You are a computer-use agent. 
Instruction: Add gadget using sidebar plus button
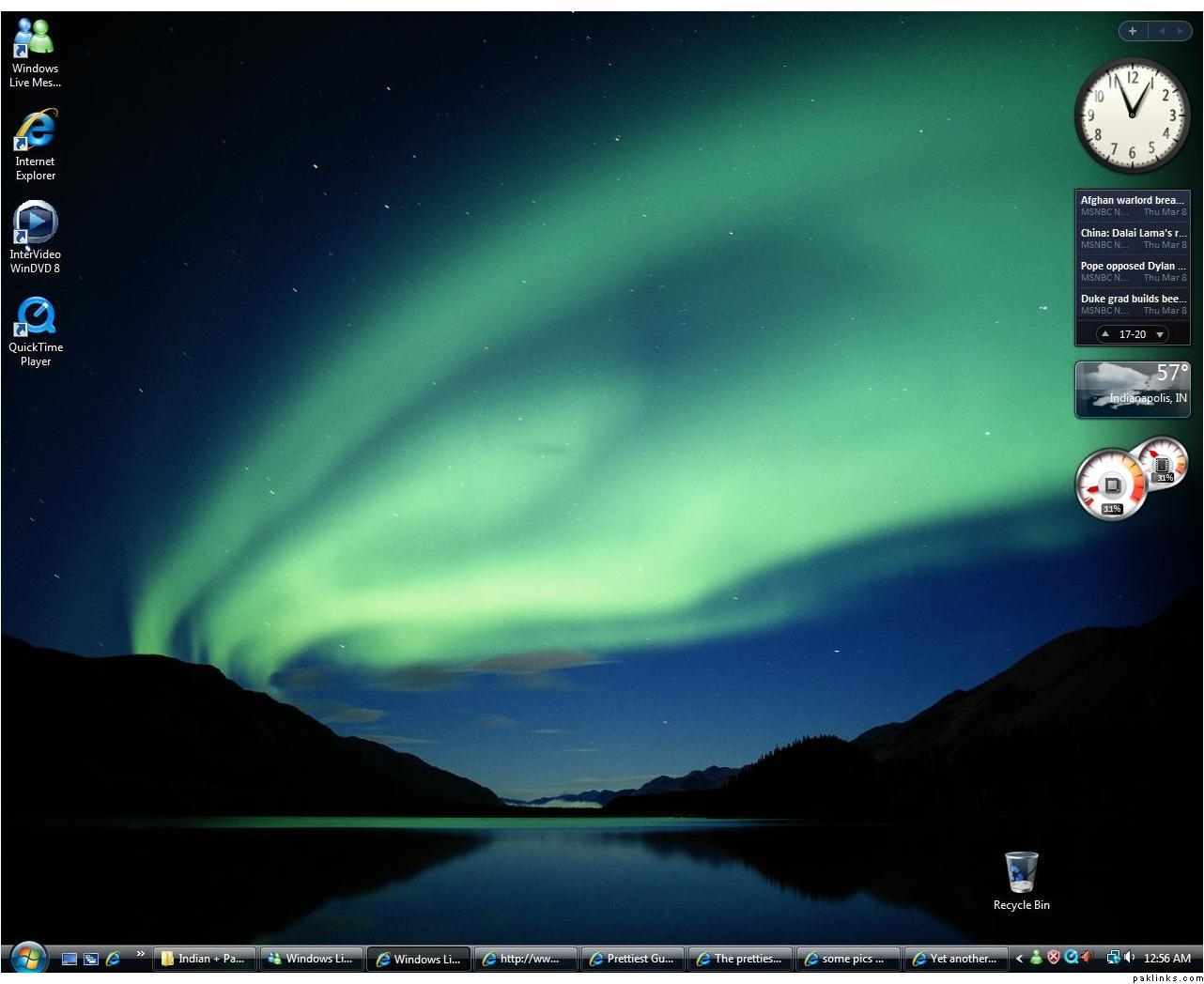pyautogui.click(x=1133, y=31)
